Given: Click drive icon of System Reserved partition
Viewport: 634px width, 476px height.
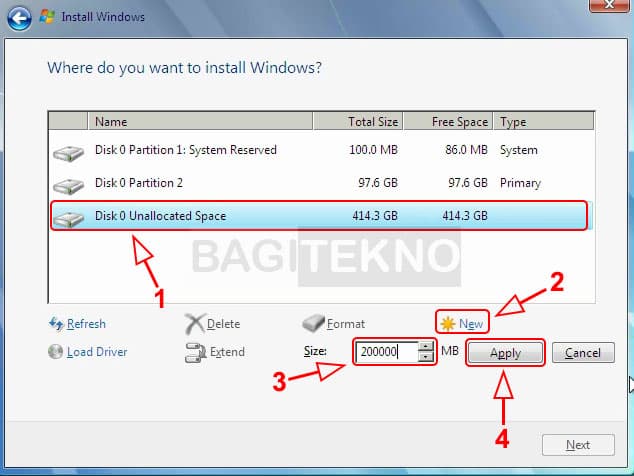Looking at the screenshot, I should (x=68, y=154).
